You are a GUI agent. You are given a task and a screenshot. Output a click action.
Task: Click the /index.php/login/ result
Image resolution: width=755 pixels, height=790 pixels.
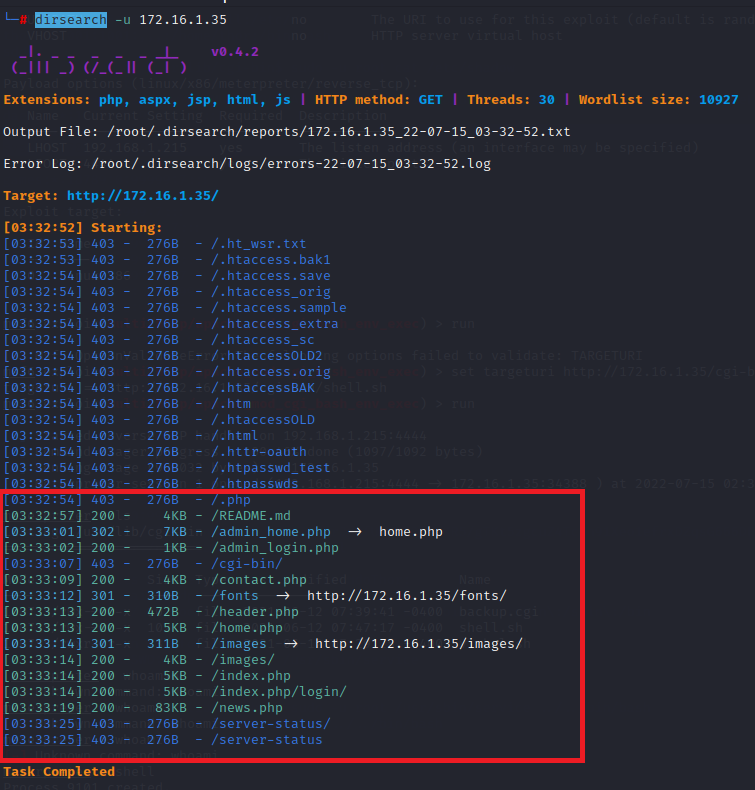(x=279, y=692)
